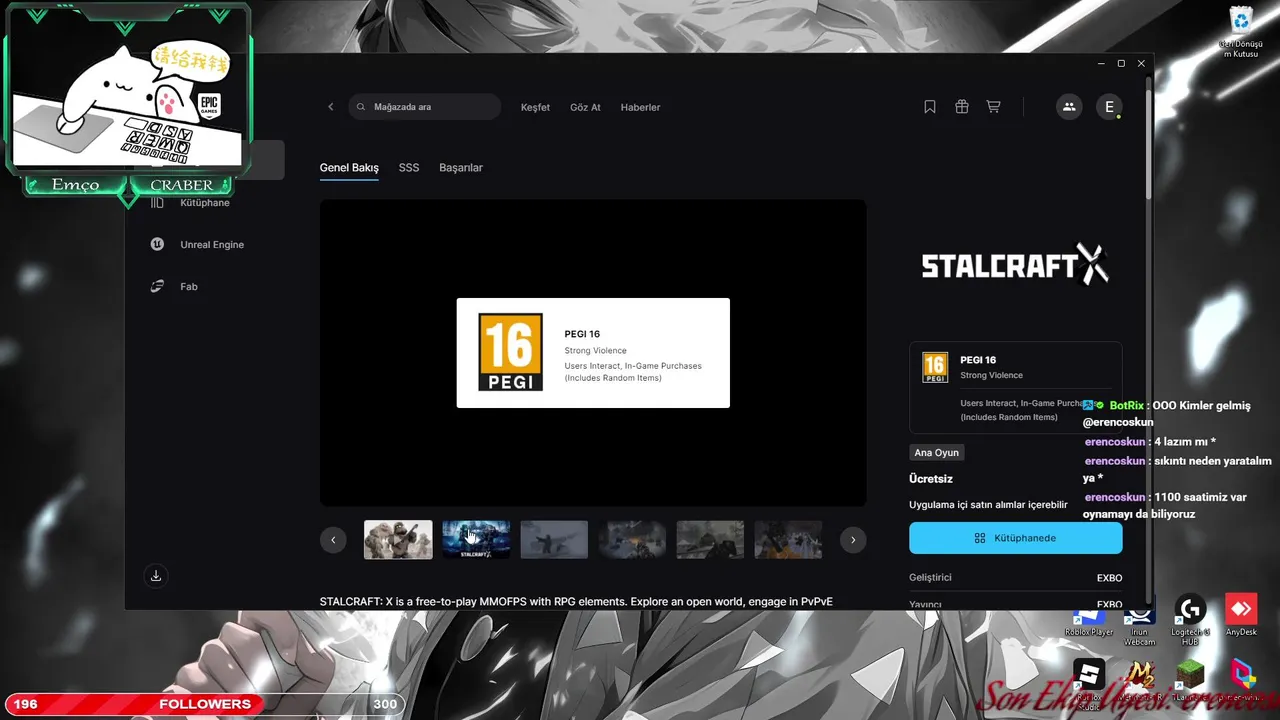This screenshot has width=1280, height=720.
Task: Select the fourth screenshot thumbnail
Action: pyautogui.click(x=632, y=540)
